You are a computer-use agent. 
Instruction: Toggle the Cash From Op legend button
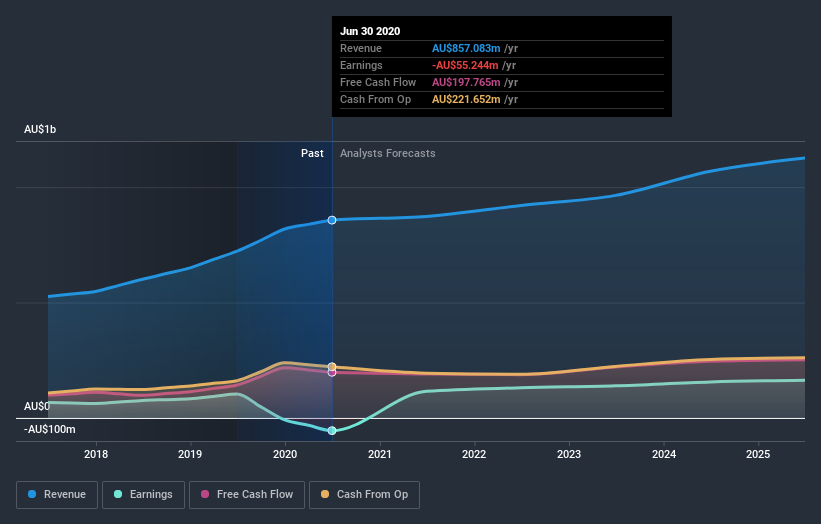point(364,495)
